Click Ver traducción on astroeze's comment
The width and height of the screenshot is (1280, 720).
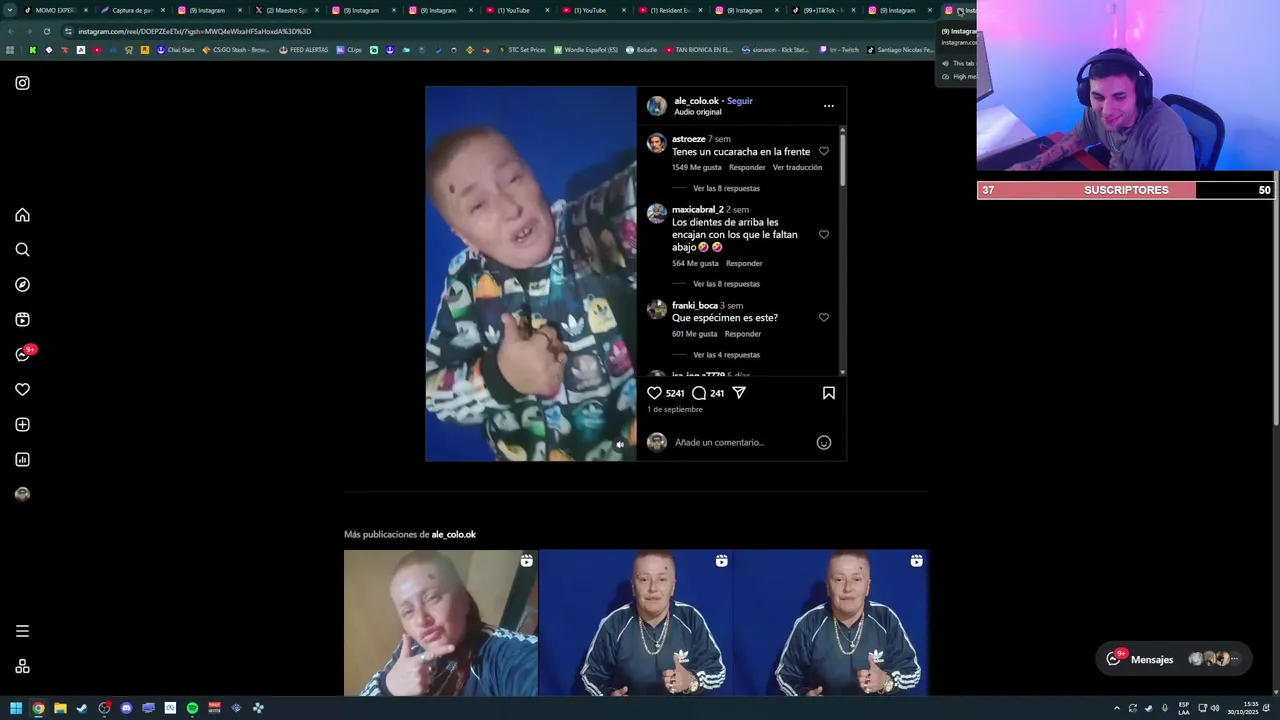point(797,167)
